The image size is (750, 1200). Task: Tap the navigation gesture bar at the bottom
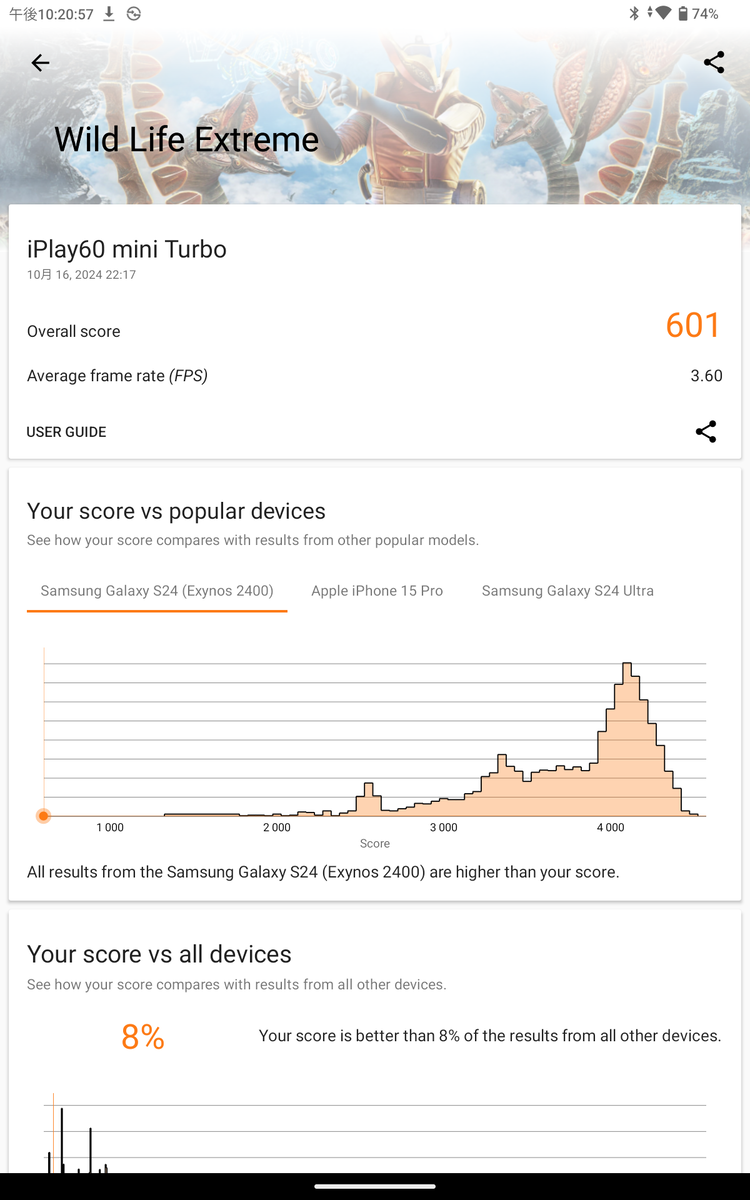(x=375, y=1187)
